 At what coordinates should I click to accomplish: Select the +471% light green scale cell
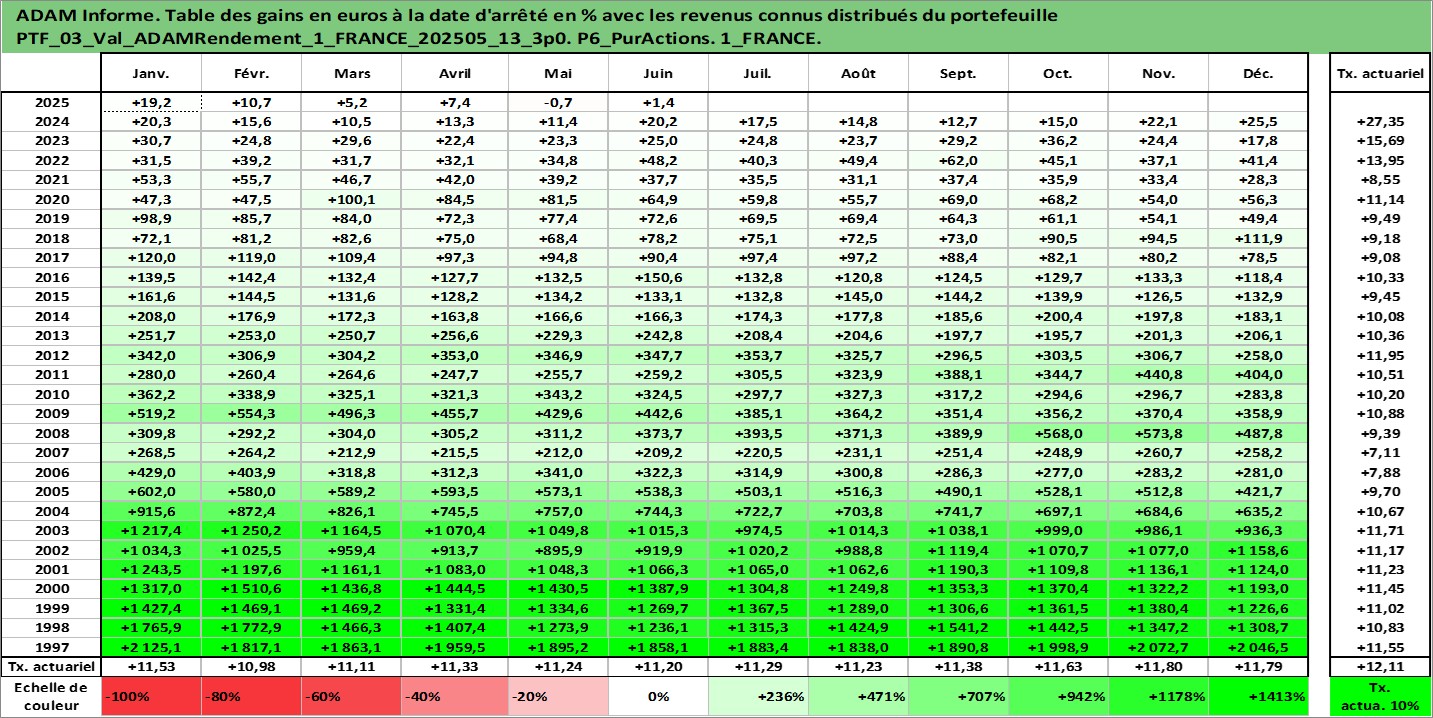(x=858, y=696)
